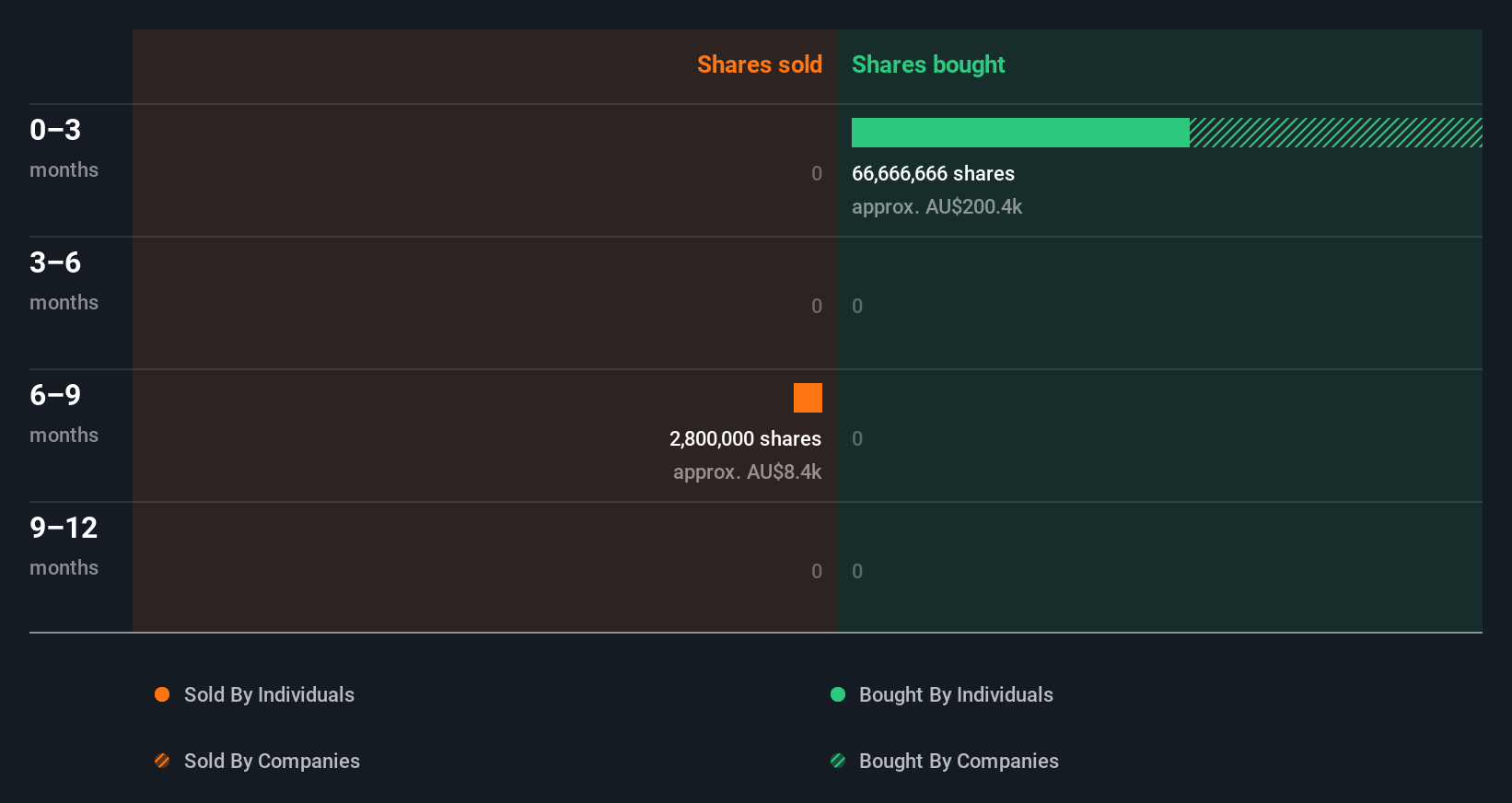
Task: Click the 66,666,666 shares value
Action: (933, 174)
